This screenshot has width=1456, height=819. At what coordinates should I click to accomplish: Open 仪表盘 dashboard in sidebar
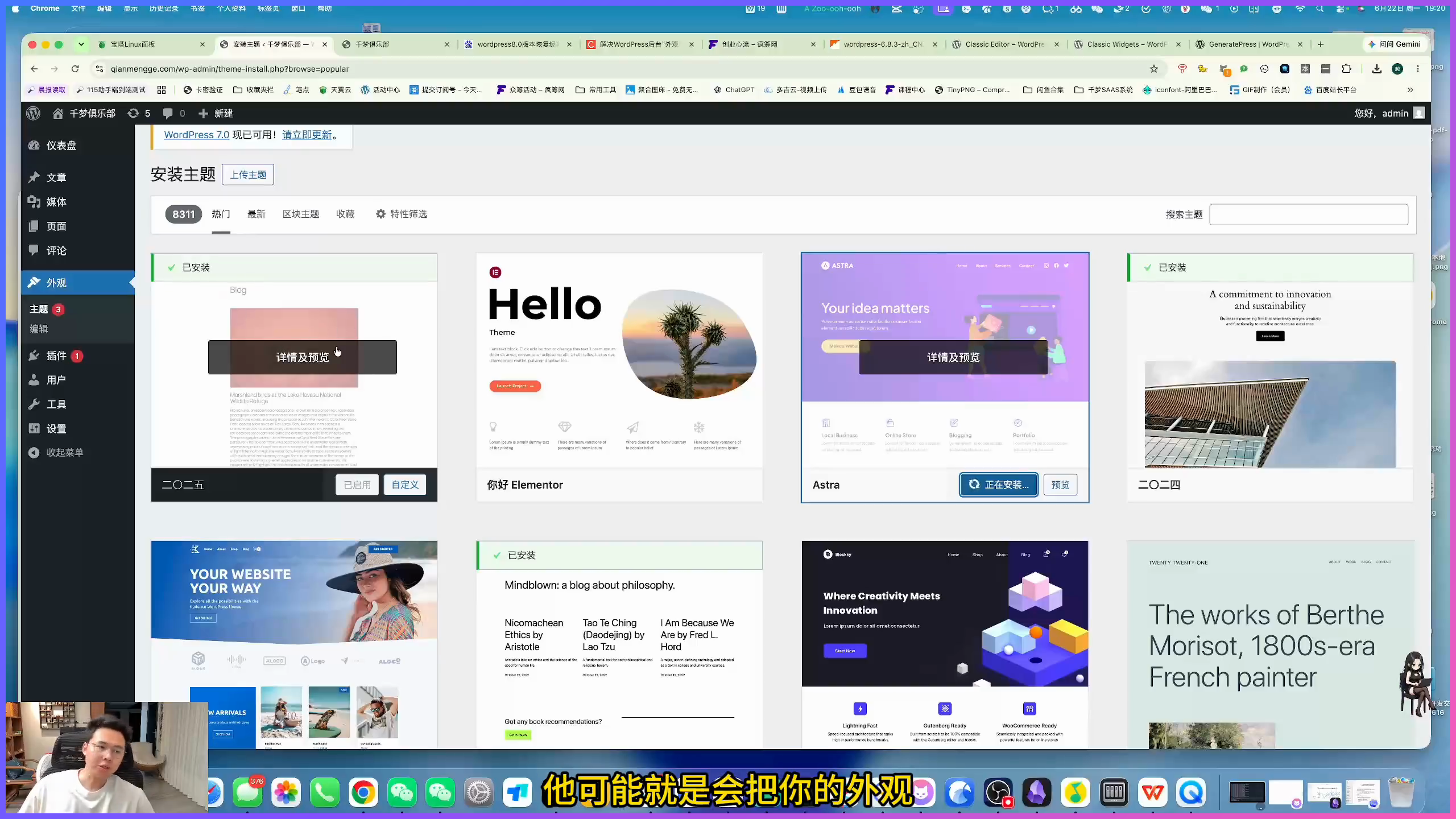coord(78,146)
